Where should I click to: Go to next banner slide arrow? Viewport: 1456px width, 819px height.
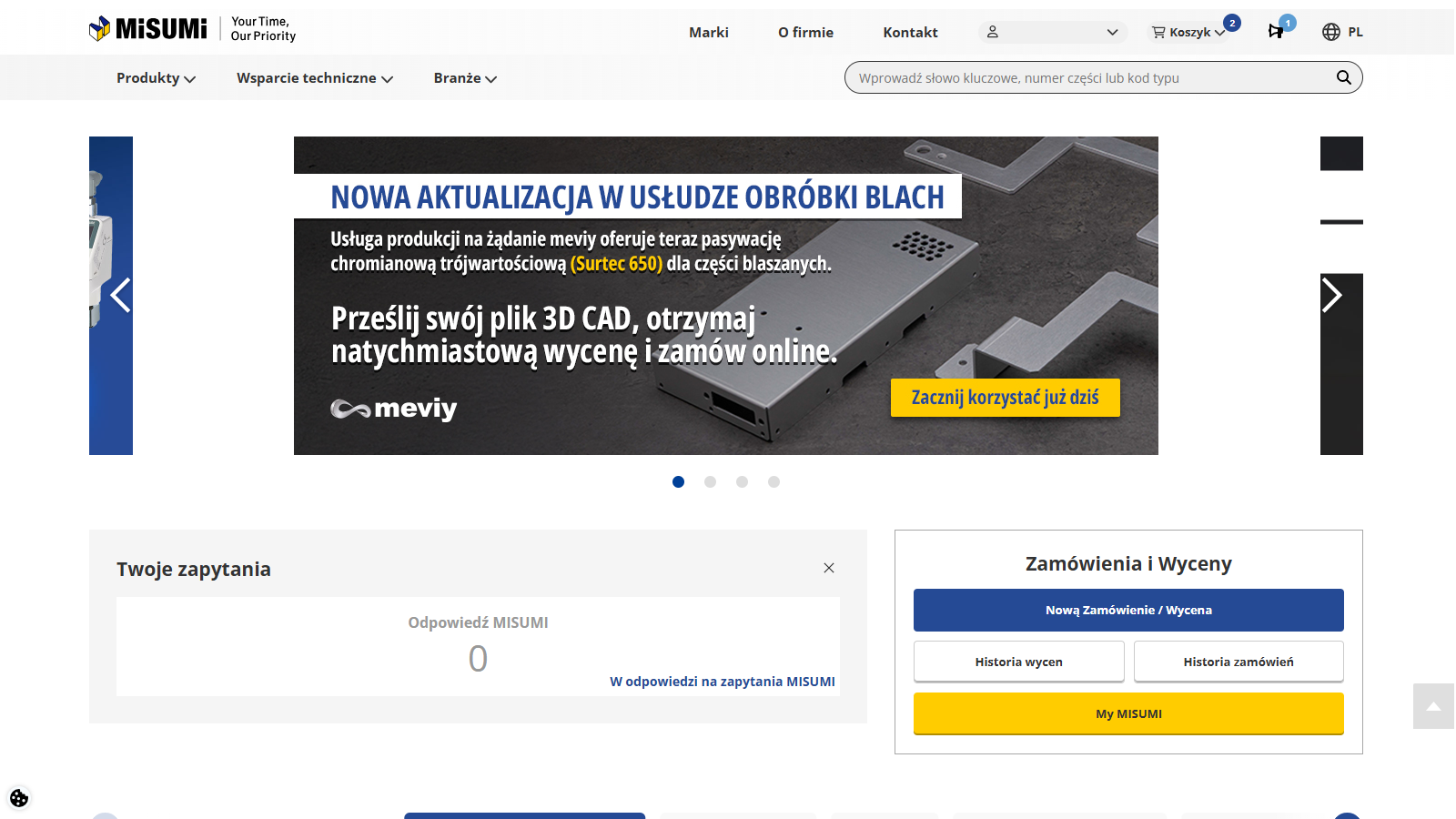1332,295
